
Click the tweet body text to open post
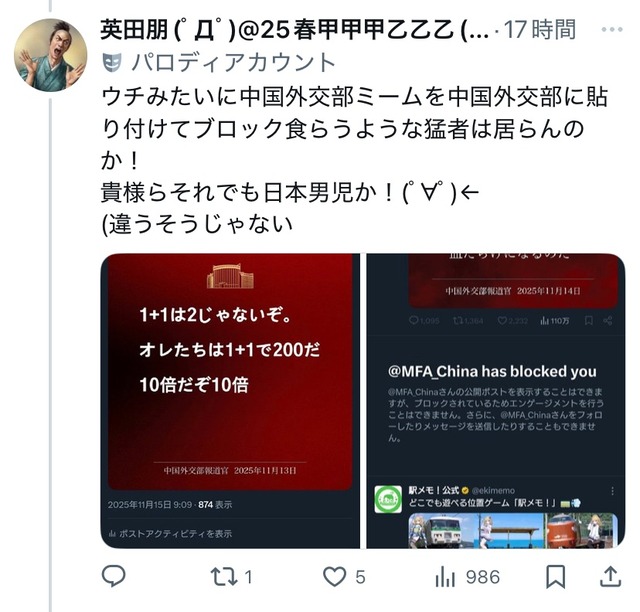point(354,160)
